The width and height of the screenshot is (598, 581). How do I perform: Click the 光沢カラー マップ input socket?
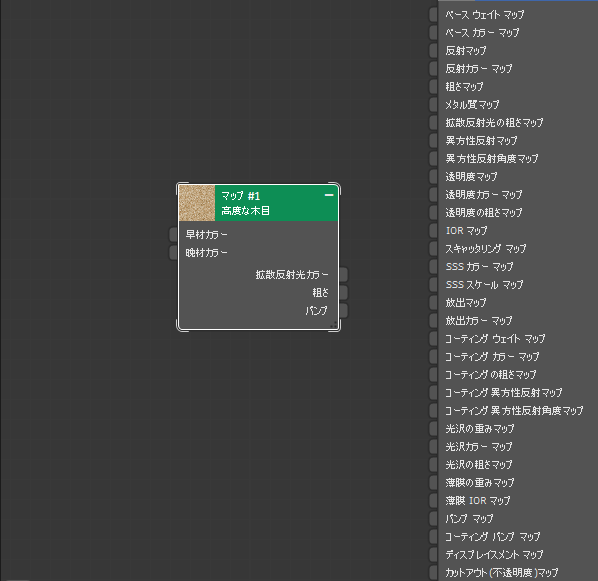[434, 447]
